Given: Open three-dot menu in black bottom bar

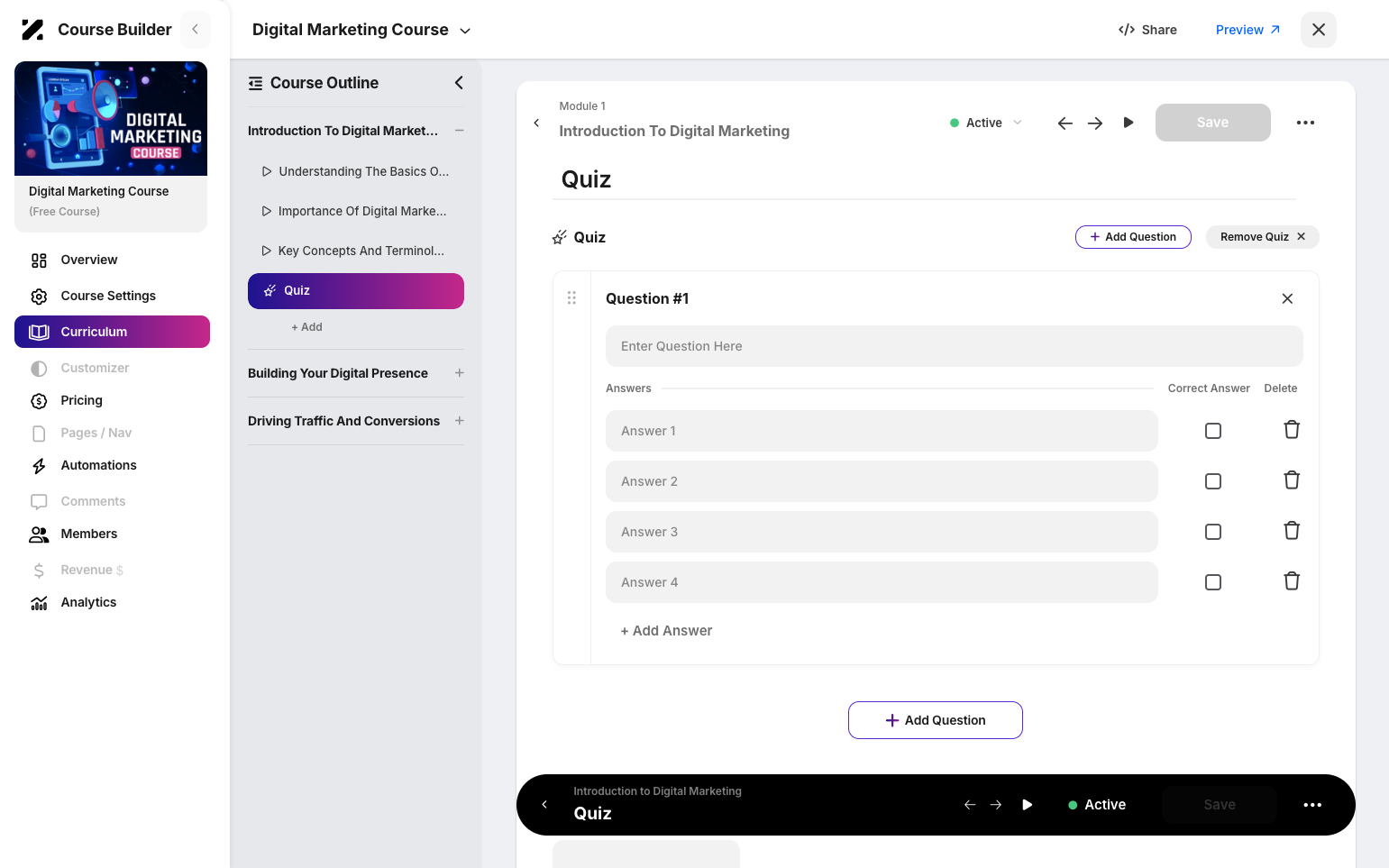Looking at the screenshot, I should 1312,805.
